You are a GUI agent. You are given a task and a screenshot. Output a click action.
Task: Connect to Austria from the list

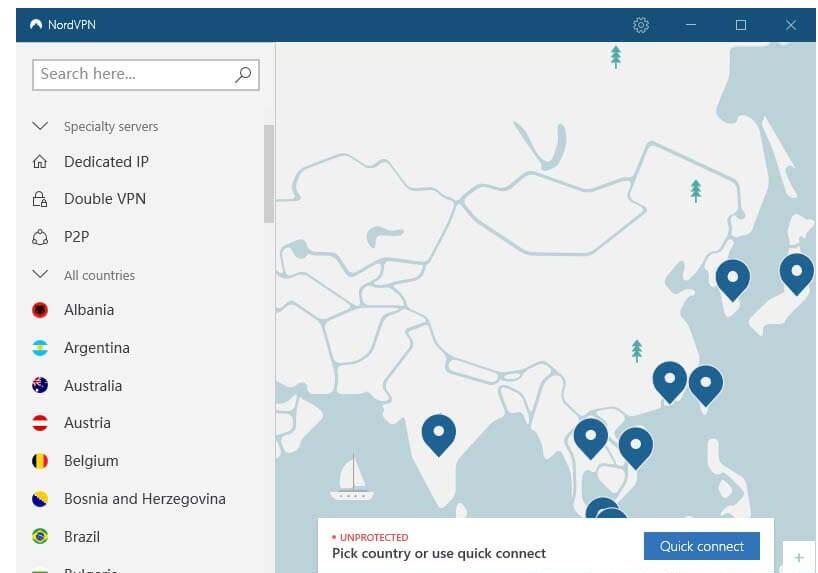(87, 423)
